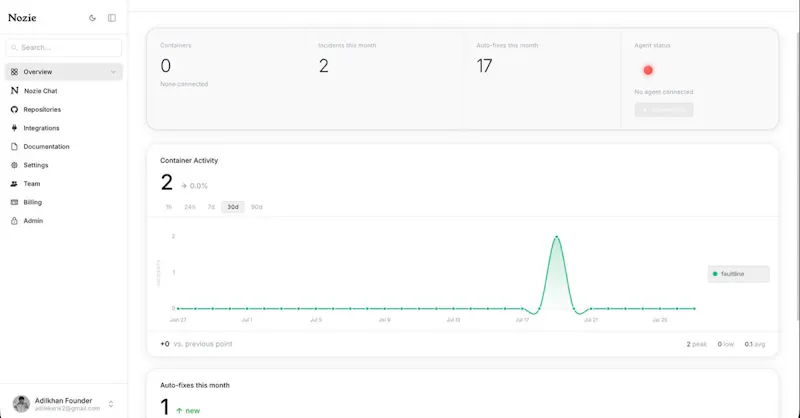Click the Settings gear icon

[x=14, y=165]
